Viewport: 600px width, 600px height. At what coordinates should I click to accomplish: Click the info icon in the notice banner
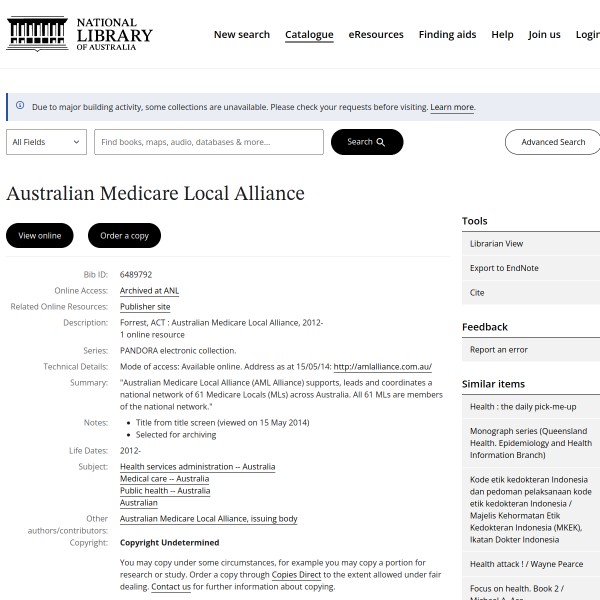tap(20, 106)
